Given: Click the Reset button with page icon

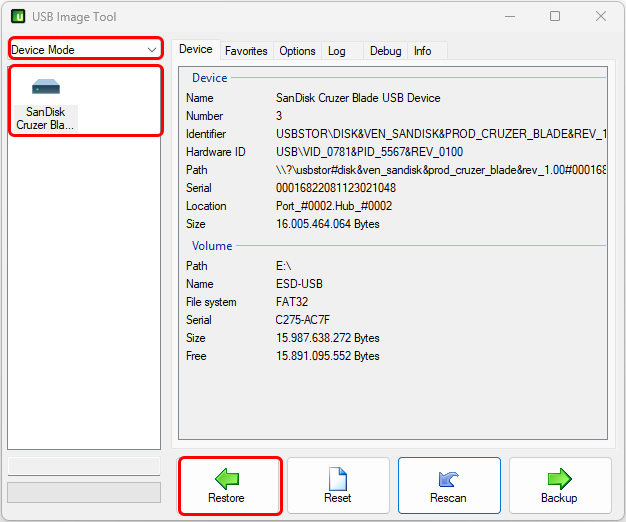Looking at the screenshot, I should (x=338, y=486).
